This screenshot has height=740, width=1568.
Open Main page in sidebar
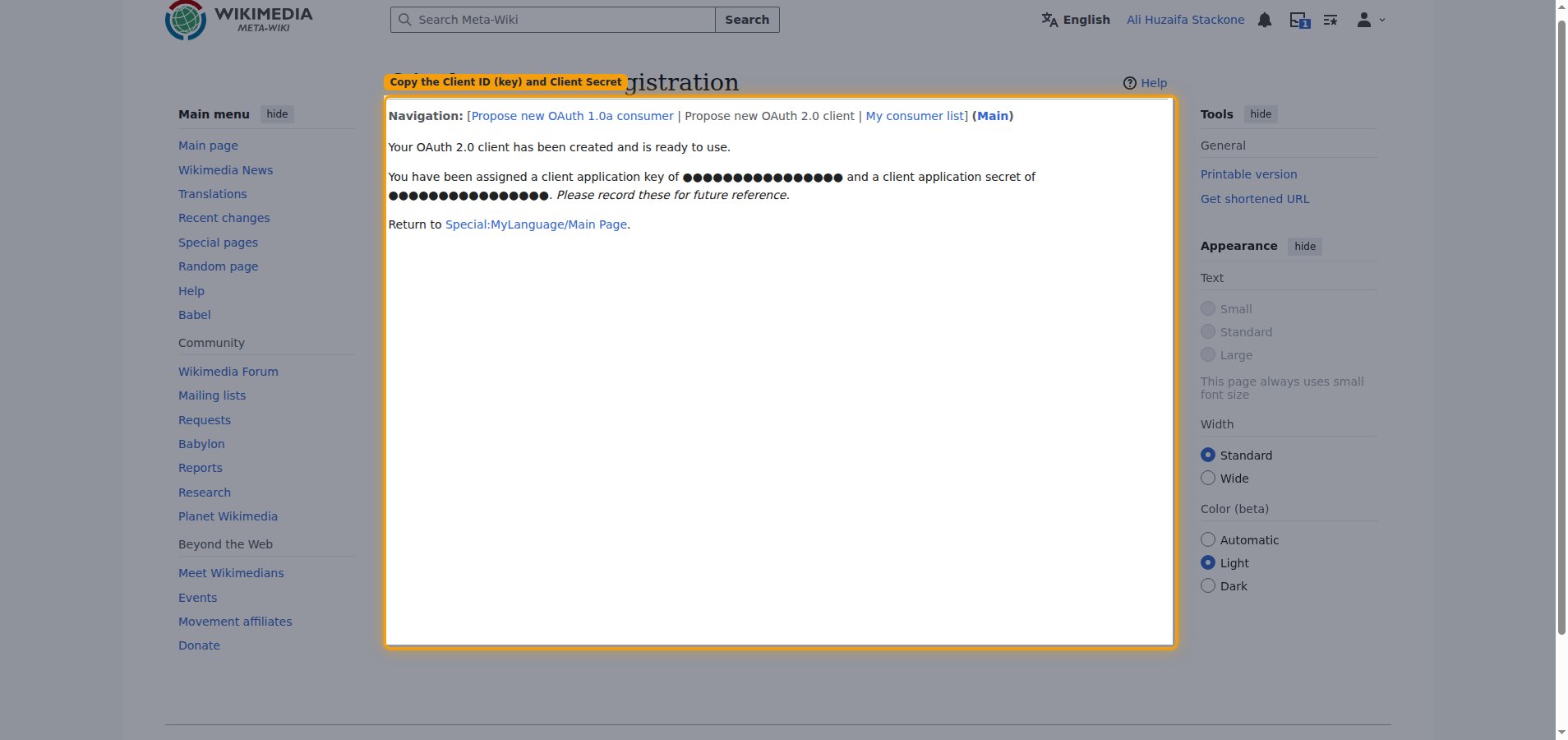(x=208, y=146)
